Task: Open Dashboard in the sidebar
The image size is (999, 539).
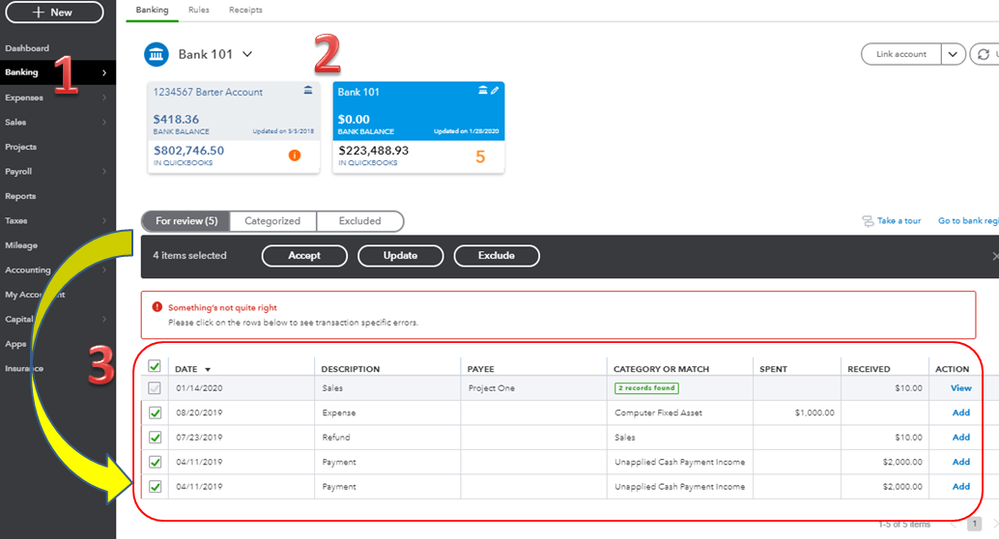Action: (27, 48)
